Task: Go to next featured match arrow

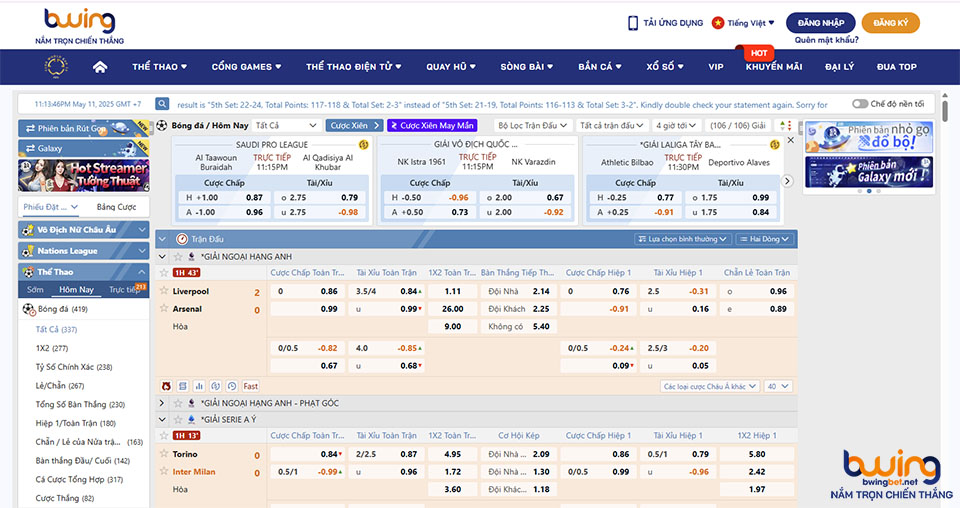Action: [787, 181]
